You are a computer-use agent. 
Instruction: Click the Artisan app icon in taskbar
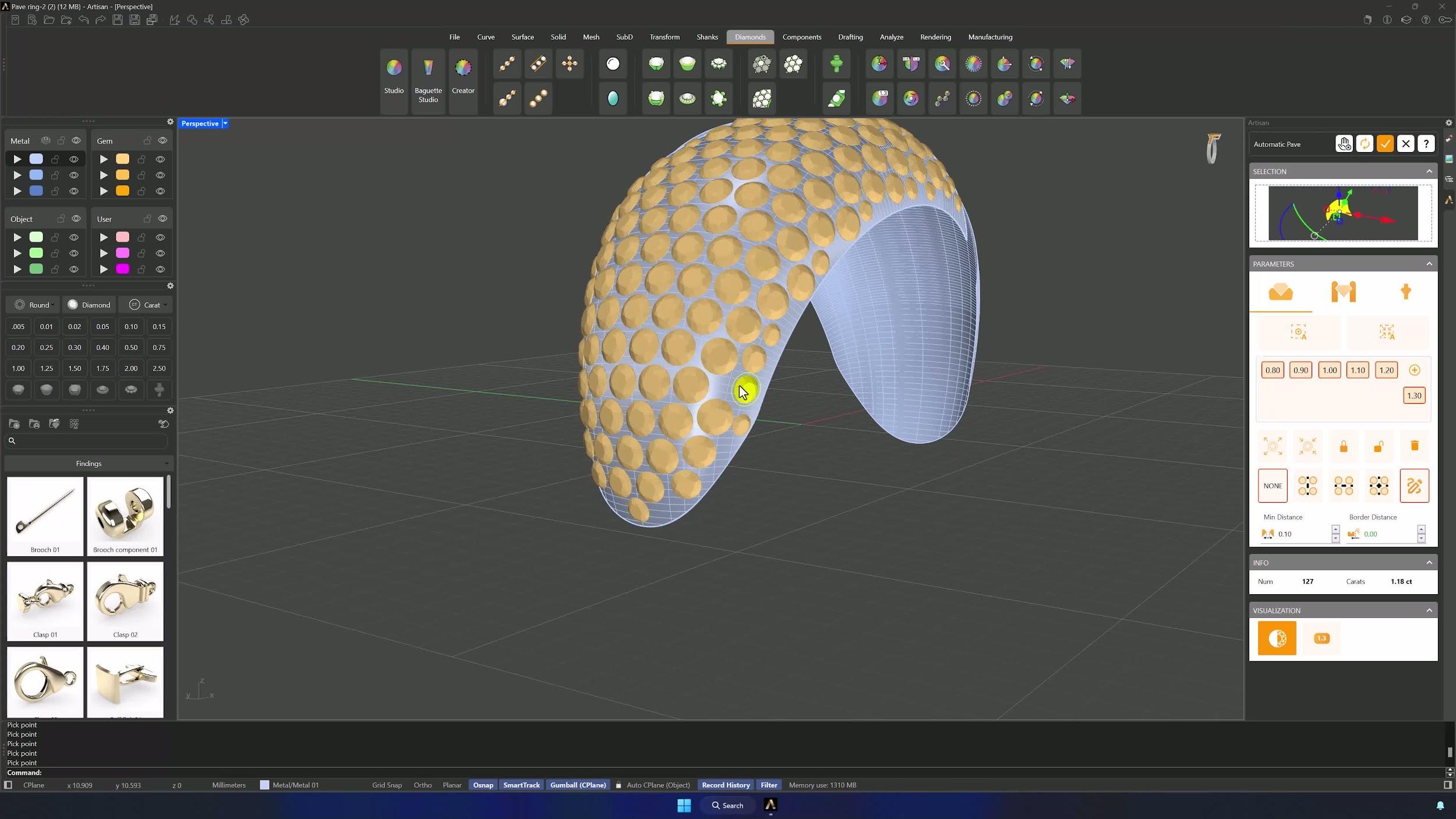click(771, 805)
